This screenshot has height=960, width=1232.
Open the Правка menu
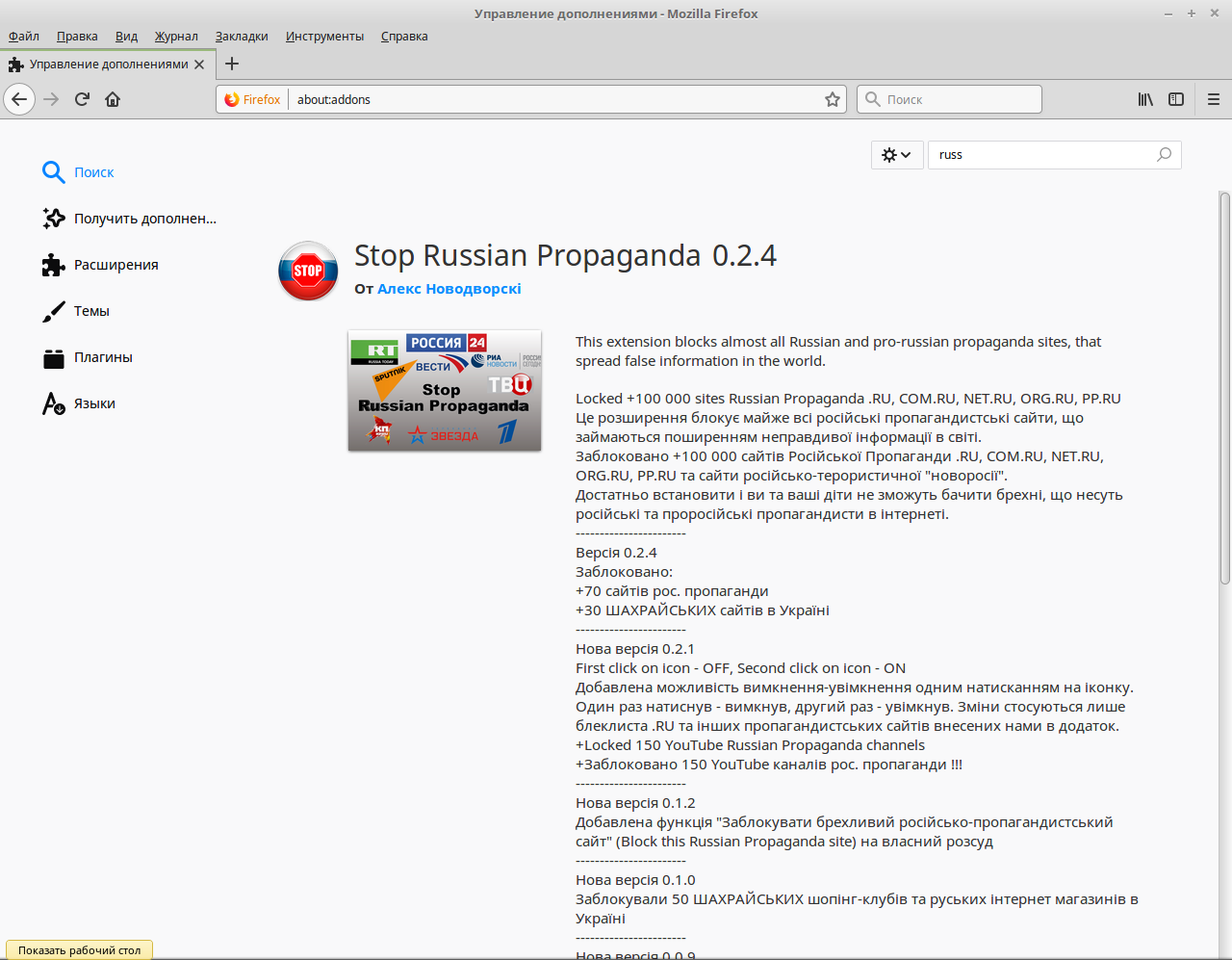tap(77, 36)
